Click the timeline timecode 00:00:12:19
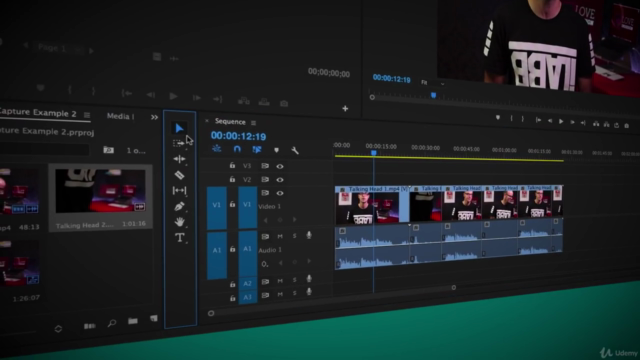The image size is (640, 360). 238,136
